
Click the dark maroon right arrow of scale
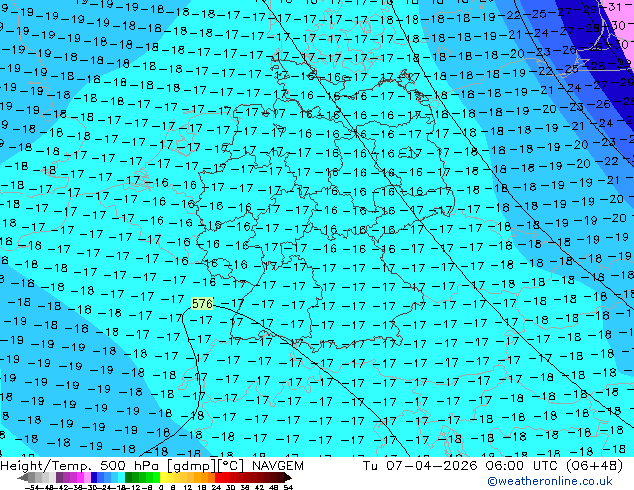[x=288, y=478]
